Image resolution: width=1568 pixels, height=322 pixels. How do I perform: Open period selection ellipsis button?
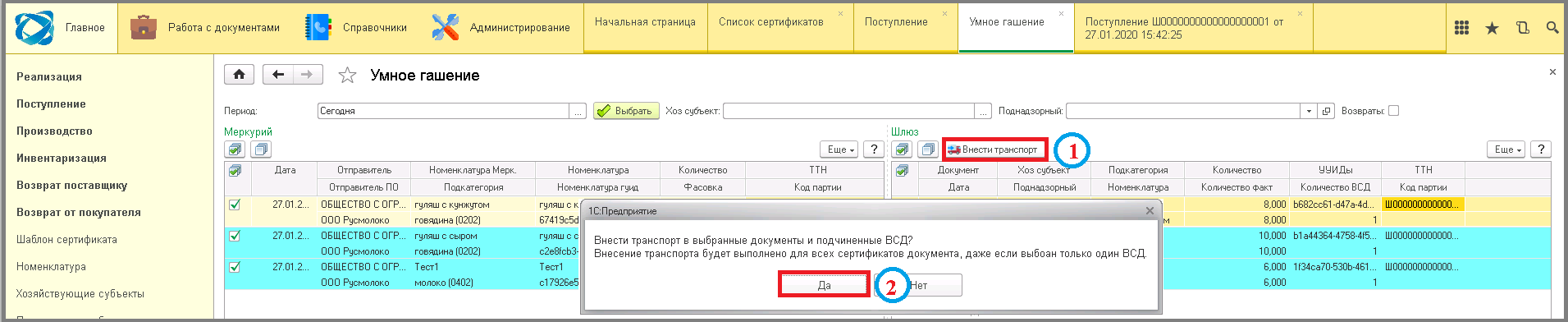tap(578, 111)
